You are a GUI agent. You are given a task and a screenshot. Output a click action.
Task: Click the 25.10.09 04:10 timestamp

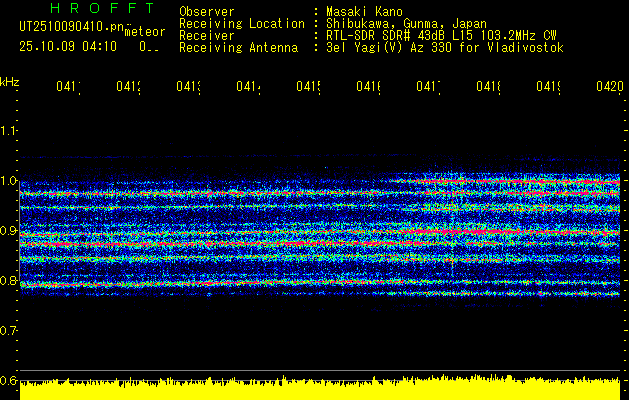68,46
